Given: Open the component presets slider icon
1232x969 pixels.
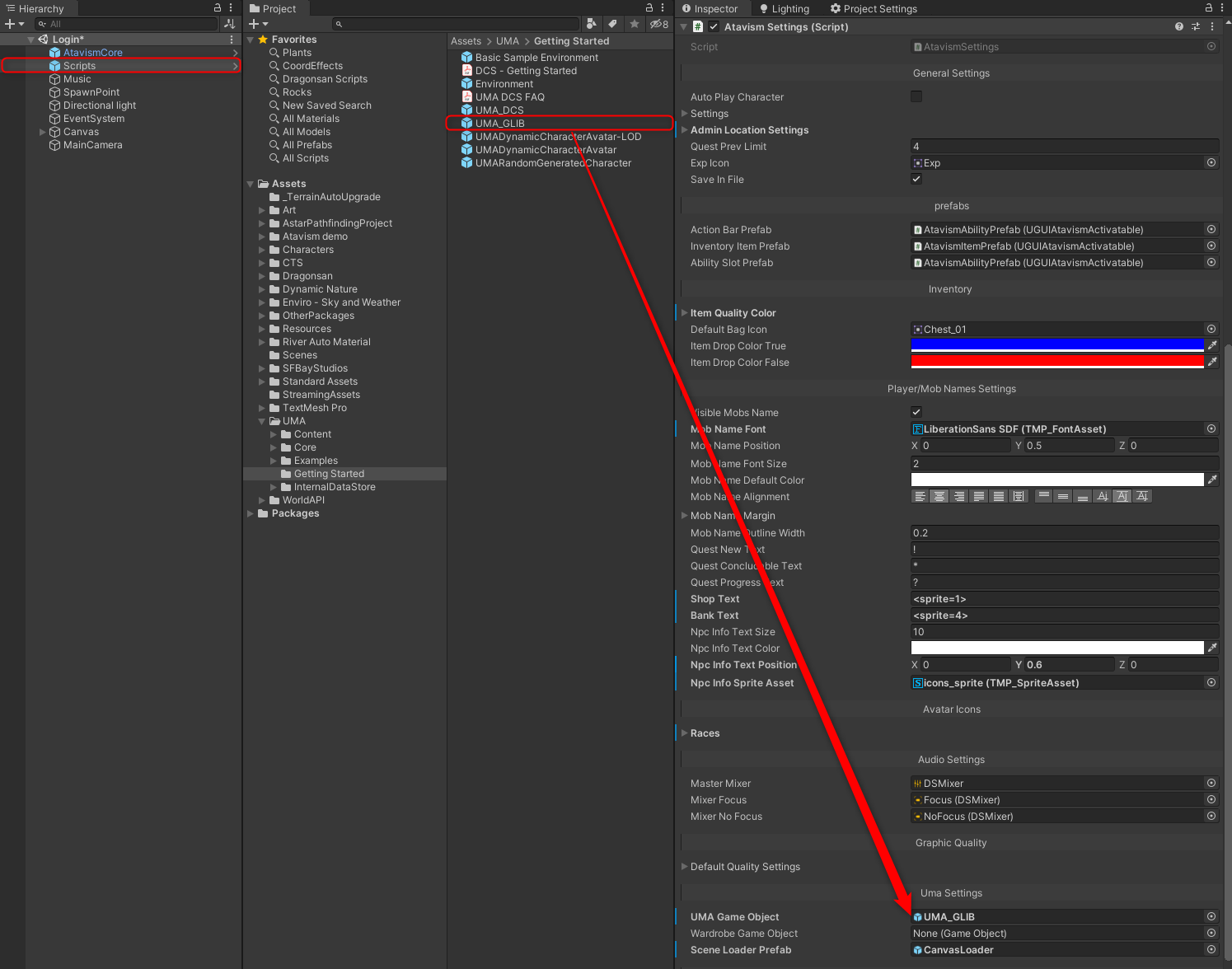Looking at the screenshot, I should [1196, 27].
